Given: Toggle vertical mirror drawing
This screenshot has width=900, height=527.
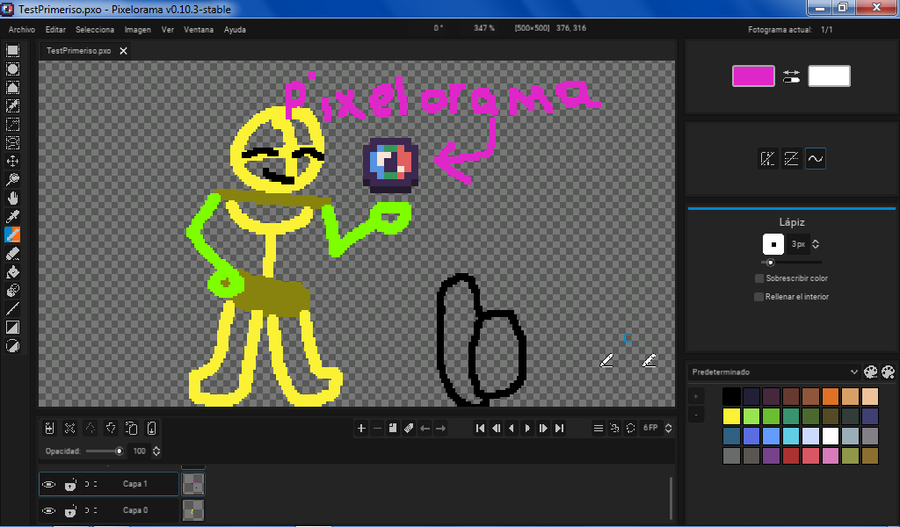Looking at the screenshot, I should [x=792, y=158].
